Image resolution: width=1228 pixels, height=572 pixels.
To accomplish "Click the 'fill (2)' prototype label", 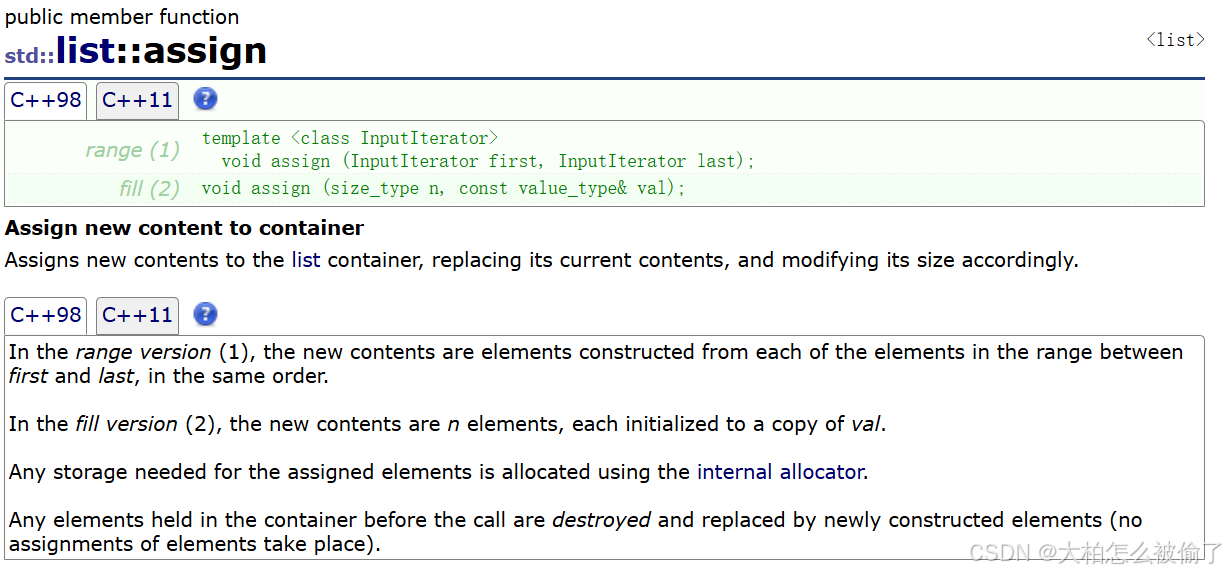I will (x=149, y=188).
